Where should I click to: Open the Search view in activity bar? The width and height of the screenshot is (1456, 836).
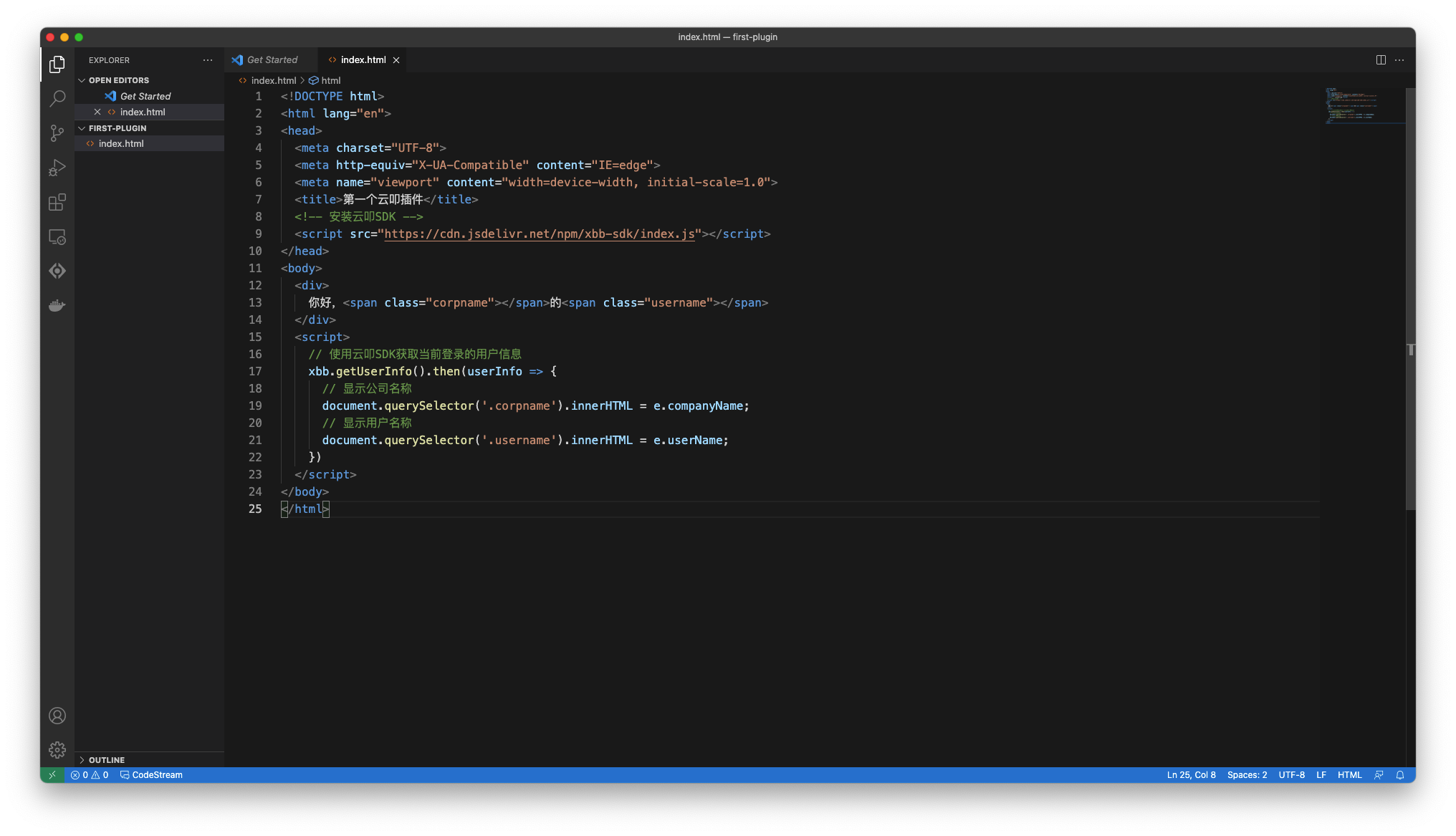[57, 98]
